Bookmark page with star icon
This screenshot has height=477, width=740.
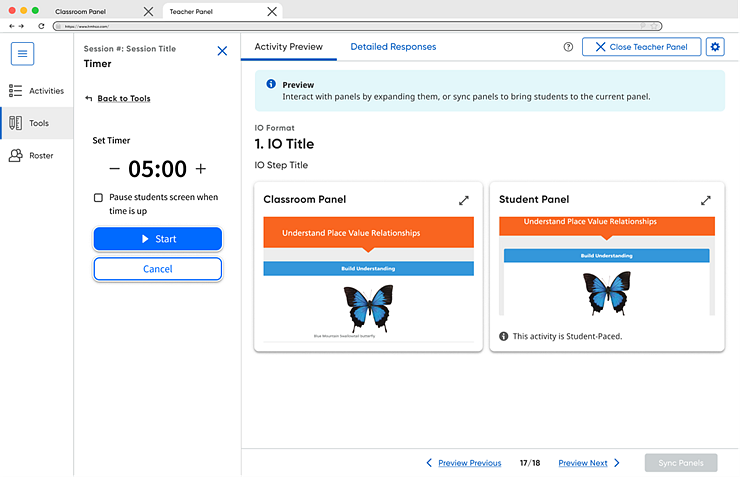pos(654,26)
